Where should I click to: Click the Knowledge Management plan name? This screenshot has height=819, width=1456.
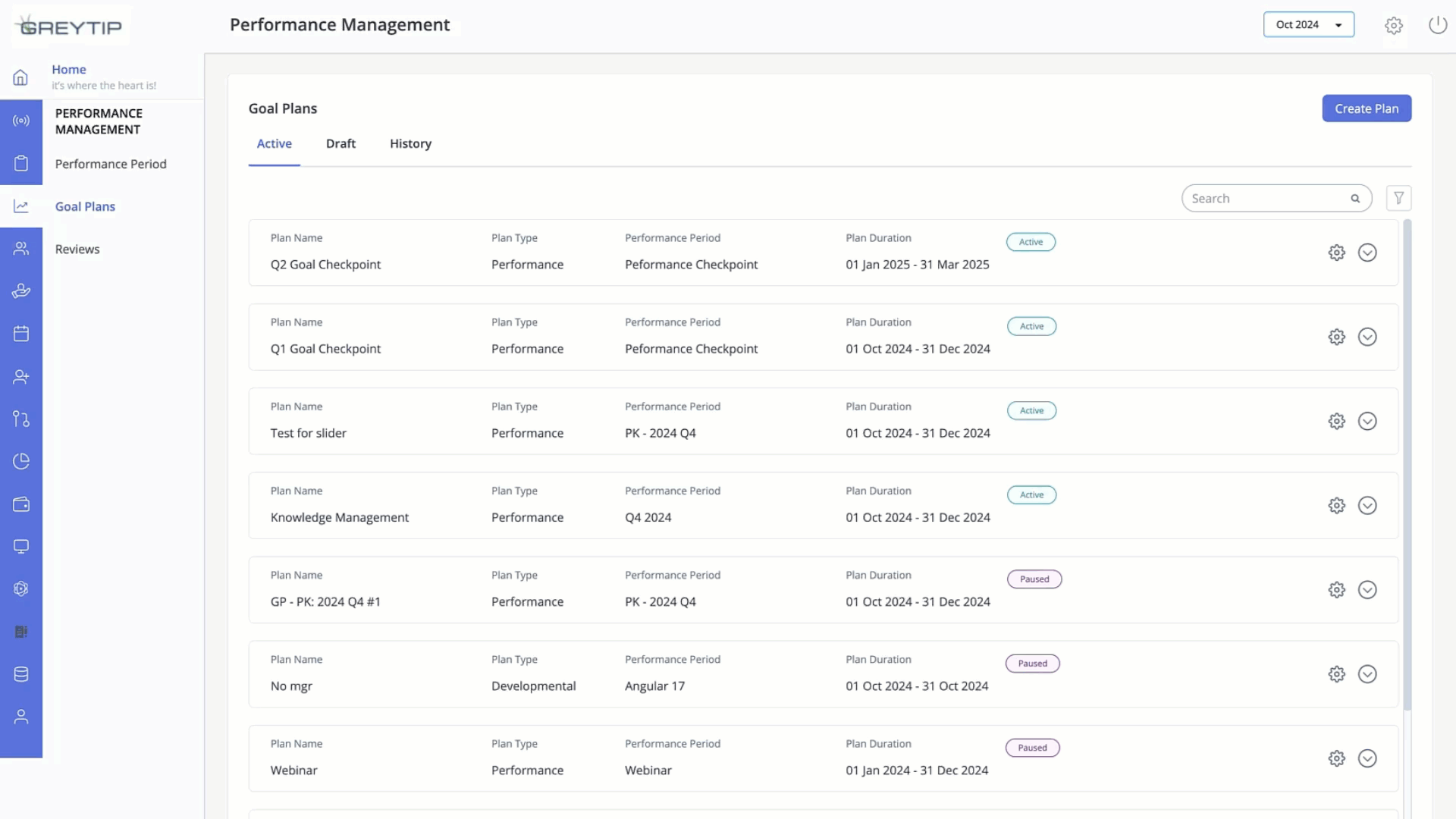click(340, 517)
